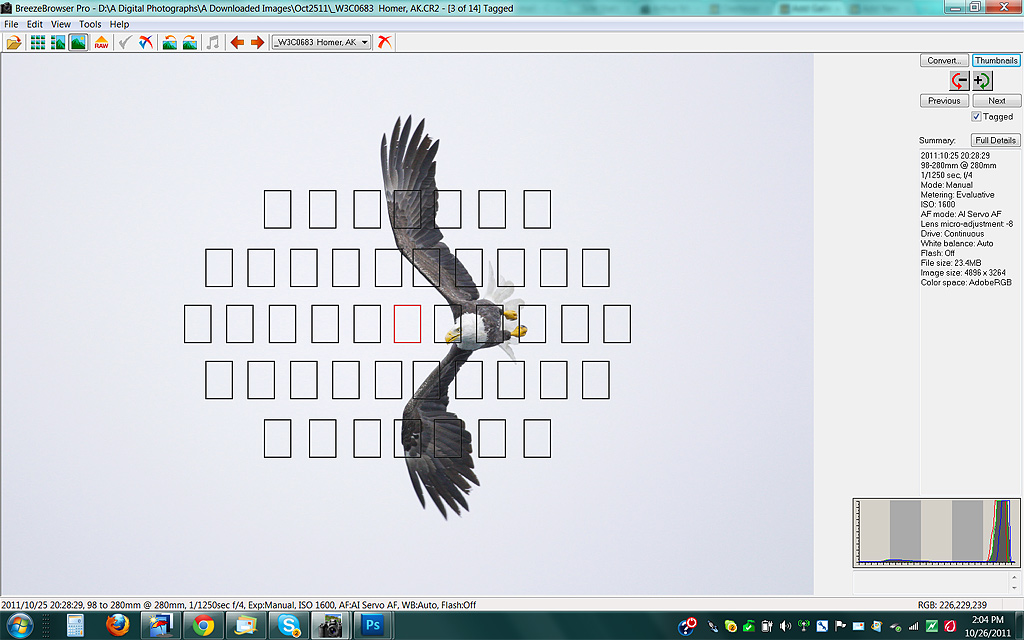Switch to BreezeBrowser camera taskbar icon
The height and width of the screenshot is (640, 1024).
click(330, 626)
